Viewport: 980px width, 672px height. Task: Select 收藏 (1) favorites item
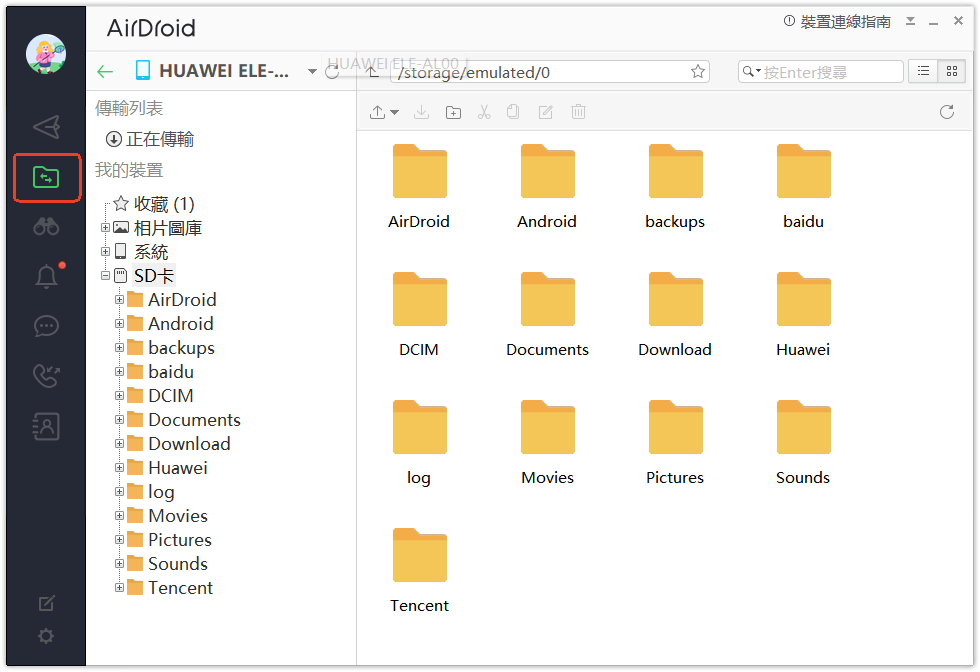tap(154, 204)
